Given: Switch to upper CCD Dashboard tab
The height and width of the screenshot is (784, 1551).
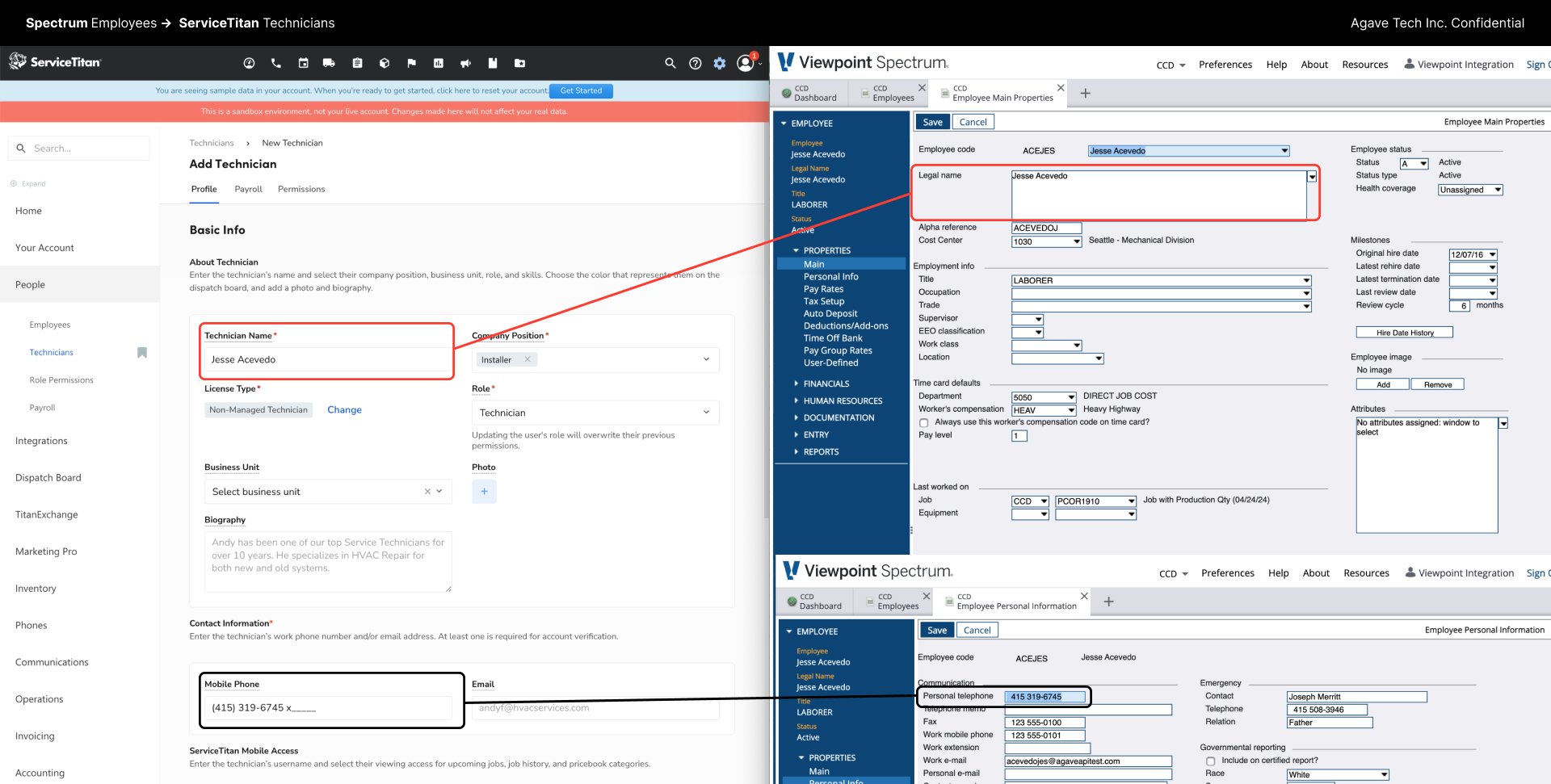Looking at the screenshot, I should coord(810,94).
